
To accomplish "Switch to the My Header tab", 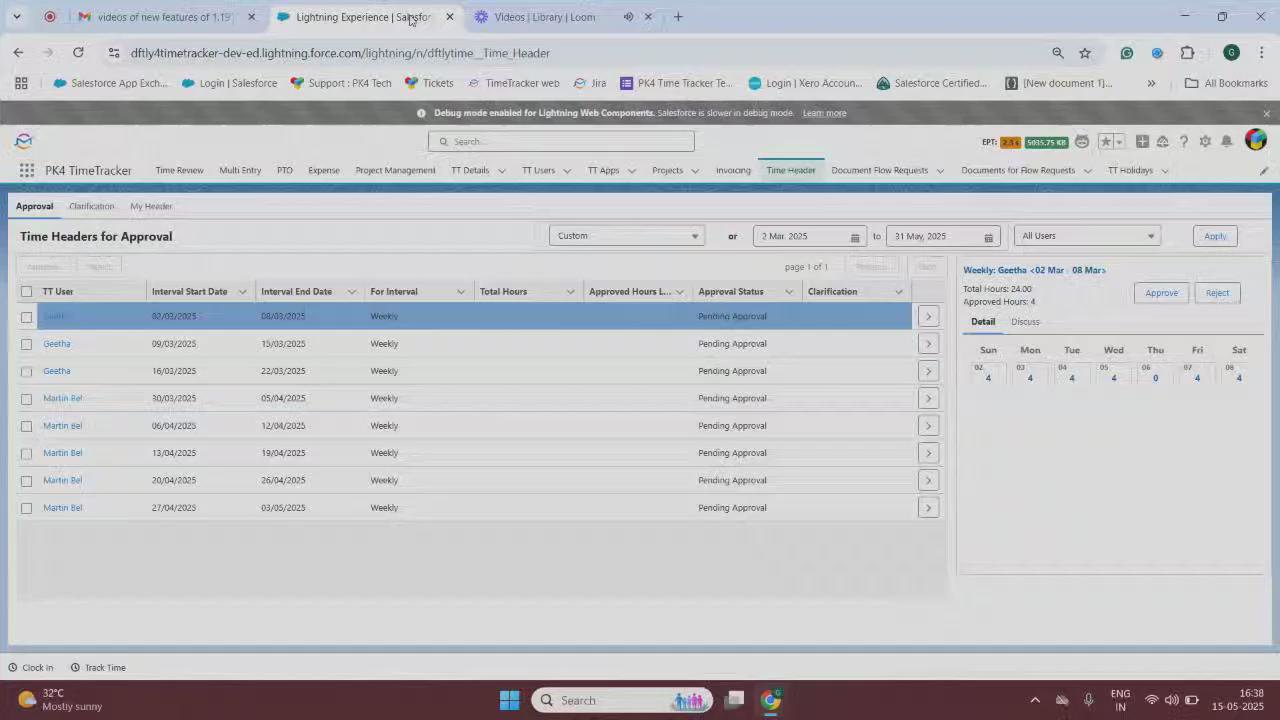I will (x=151, y=206).
